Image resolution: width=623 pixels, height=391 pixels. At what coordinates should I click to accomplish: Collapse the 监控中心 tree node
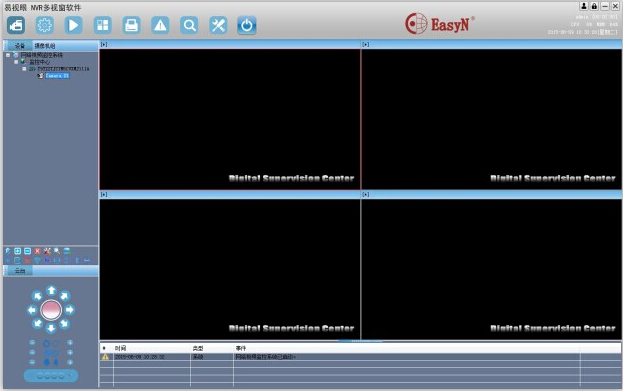[x=16, y=62]
